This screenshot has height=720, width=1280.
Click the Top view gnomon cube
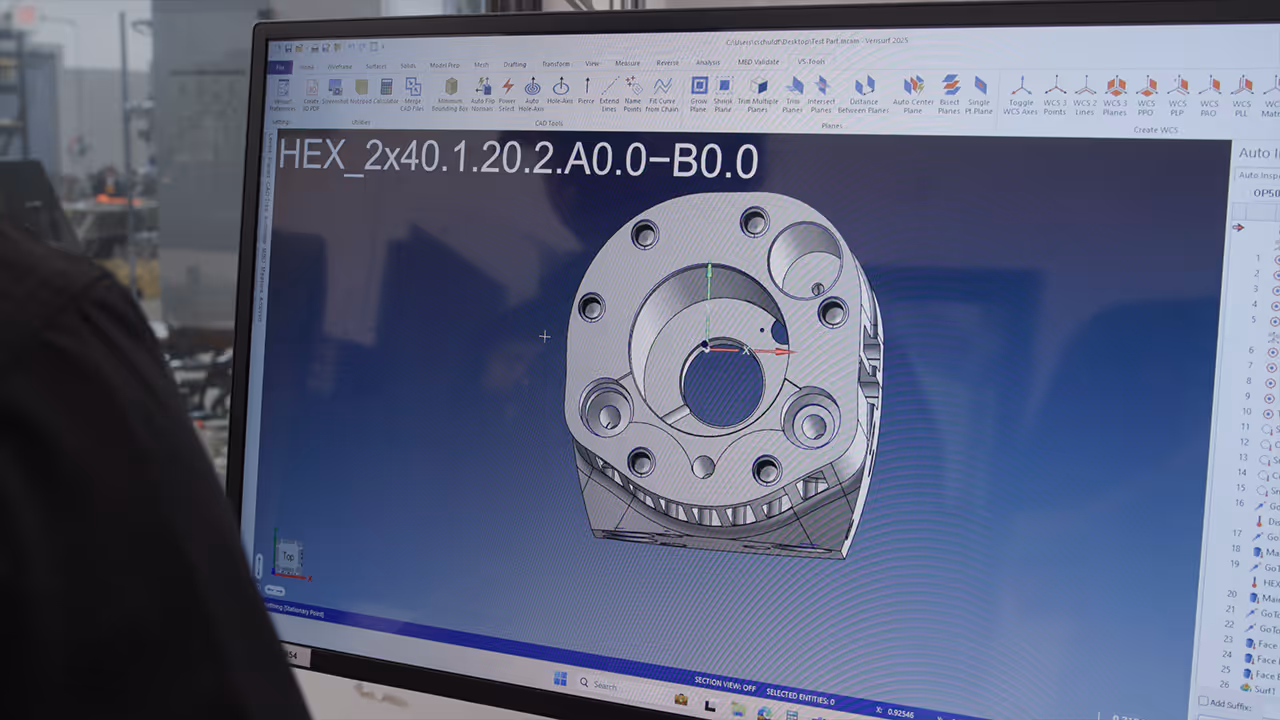(288, 556)
